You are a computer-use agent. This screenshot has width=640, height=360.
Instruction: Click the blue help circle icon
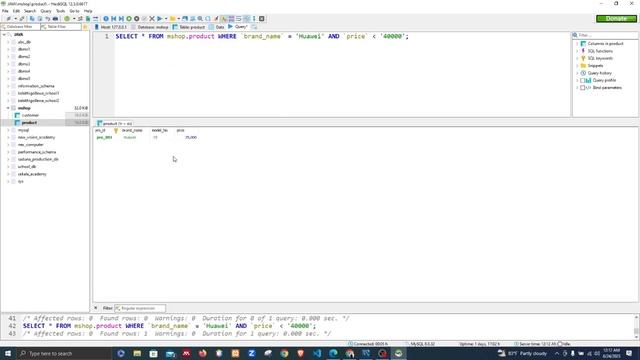click(x=106, y=19)
